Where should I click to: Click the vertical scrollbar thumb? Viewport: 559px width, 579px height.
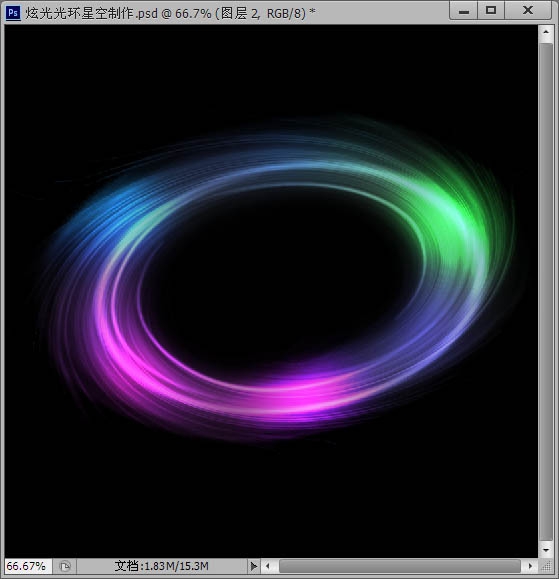546,292
